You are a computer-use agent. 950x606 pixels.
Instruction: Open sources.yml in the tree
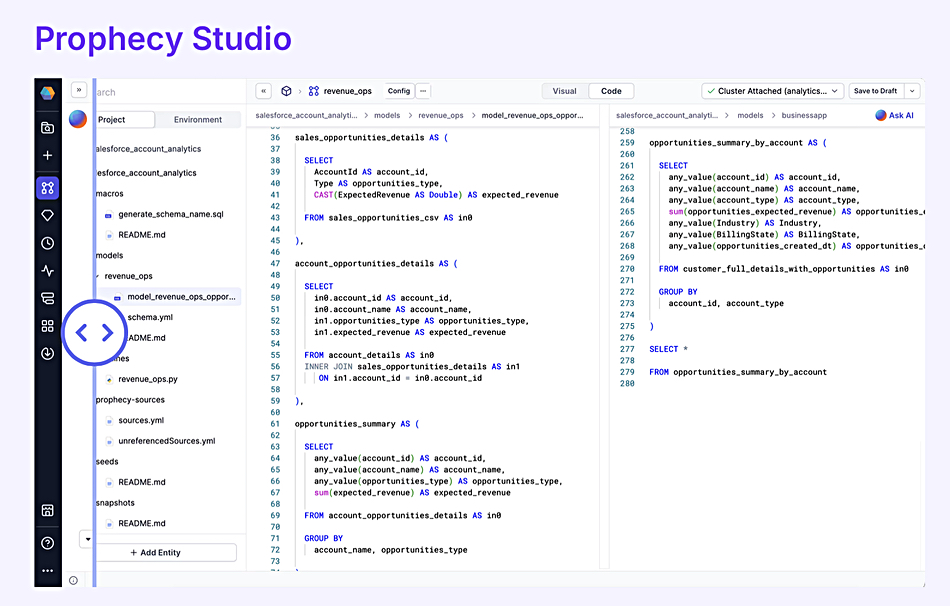[x=141, y=421]
